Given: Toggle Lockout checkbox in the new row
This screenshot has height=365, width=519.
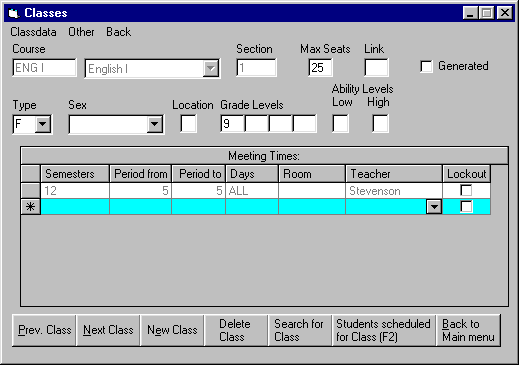Looking at the screenshot, I should click(x=466, y=206).
